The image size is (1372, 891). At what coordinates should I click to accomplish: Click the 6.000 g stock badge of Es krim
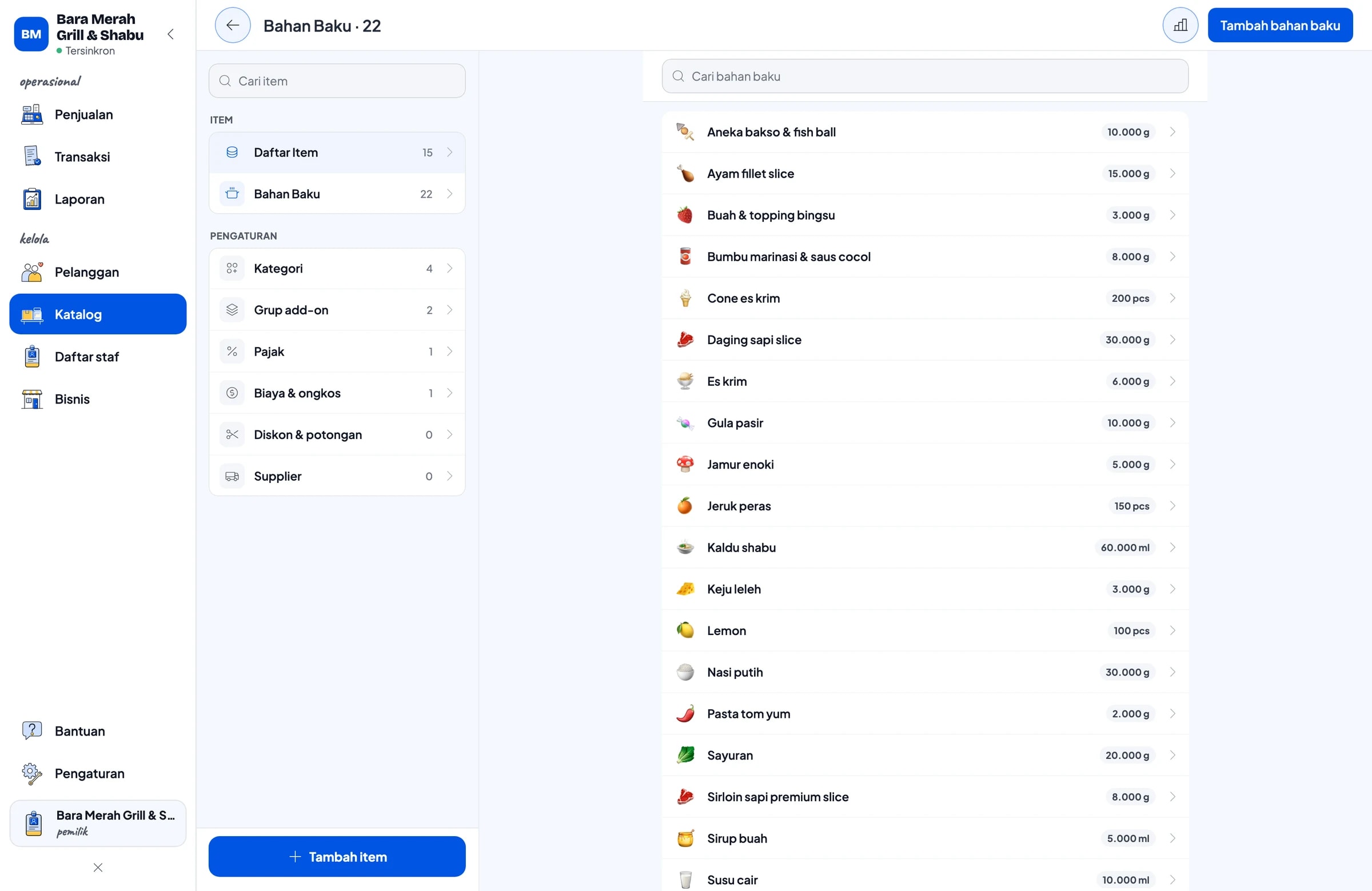pos(1130,381)
